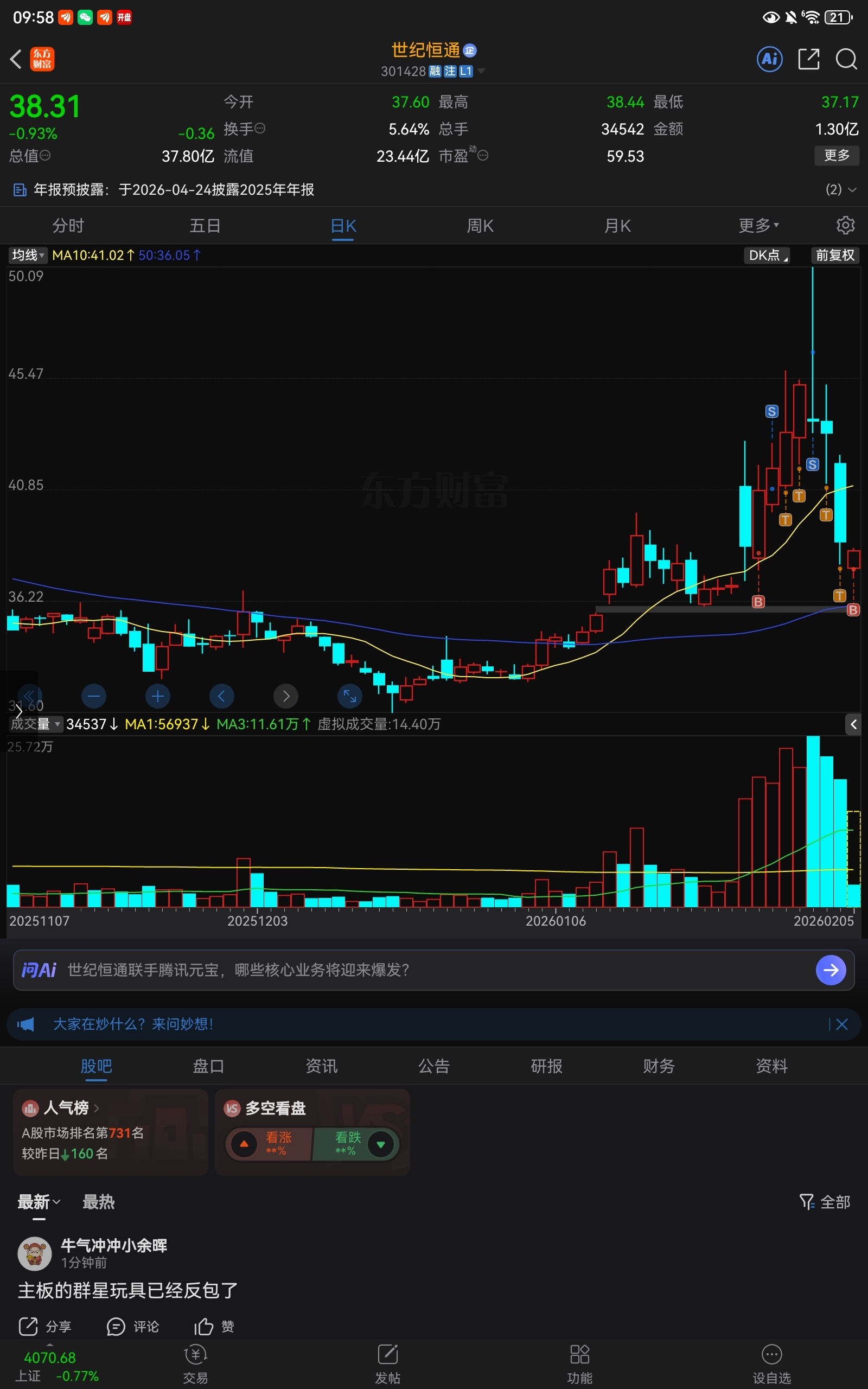Move chart right with arrow control
Image resolution: width=868 pixels, height=1389 pixels.
[286, 696]
